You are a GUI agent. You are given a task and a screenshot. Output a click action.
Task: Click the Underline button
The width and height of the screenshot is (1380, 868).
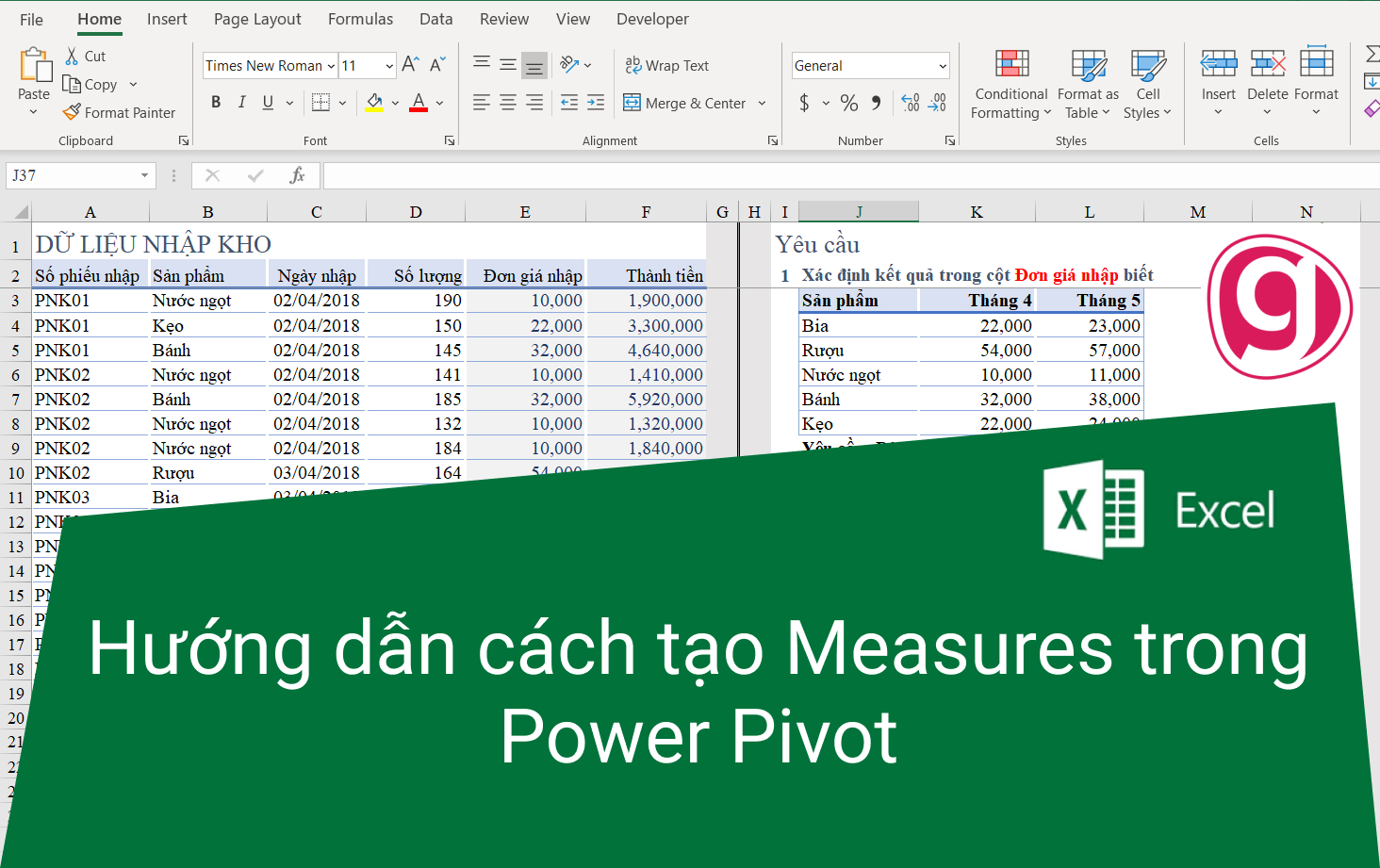tap(268, 102)
